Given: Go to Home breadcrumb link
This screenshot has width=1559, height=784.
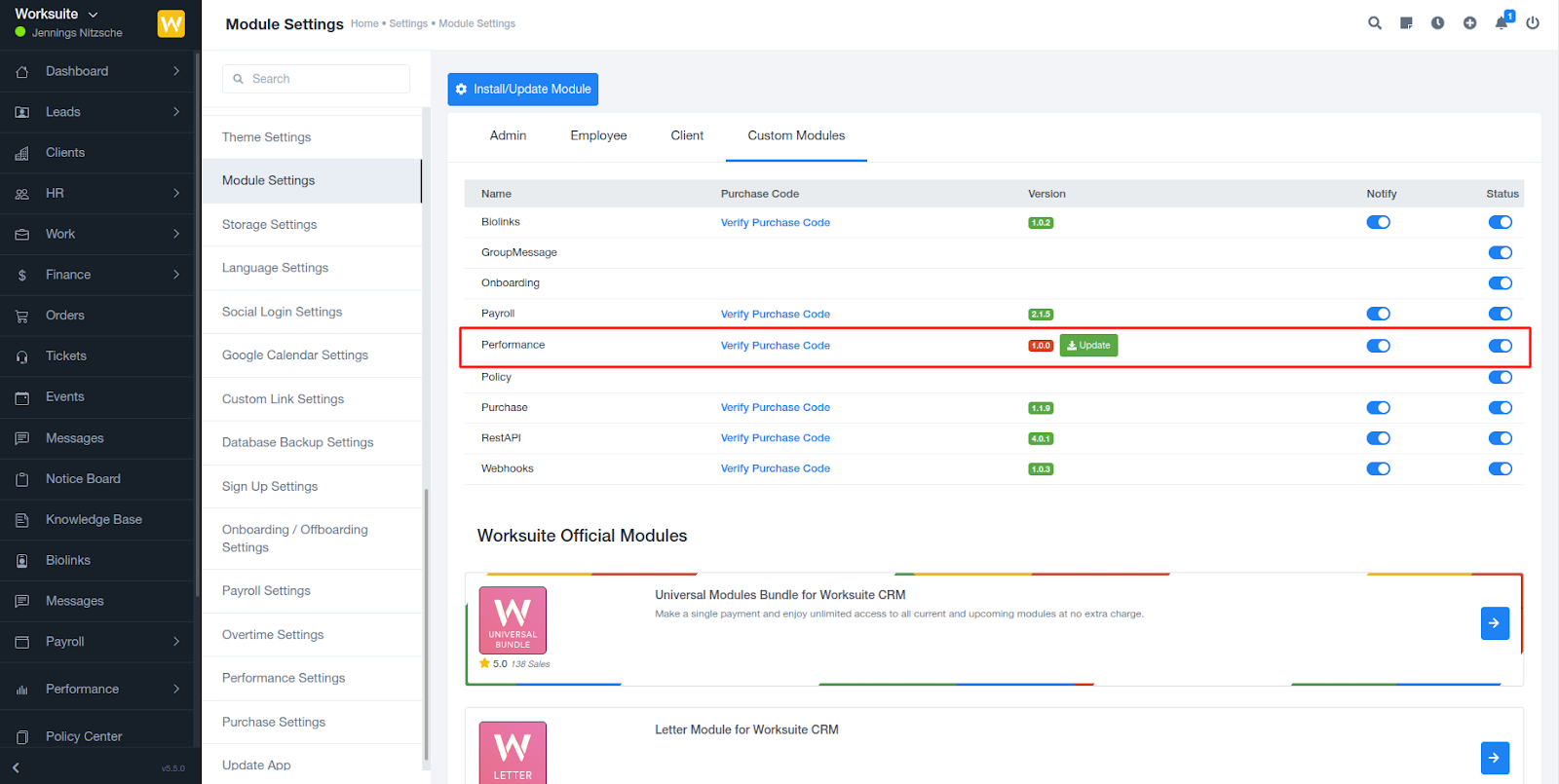Looking at the screenshot, I should click(364, 23).
